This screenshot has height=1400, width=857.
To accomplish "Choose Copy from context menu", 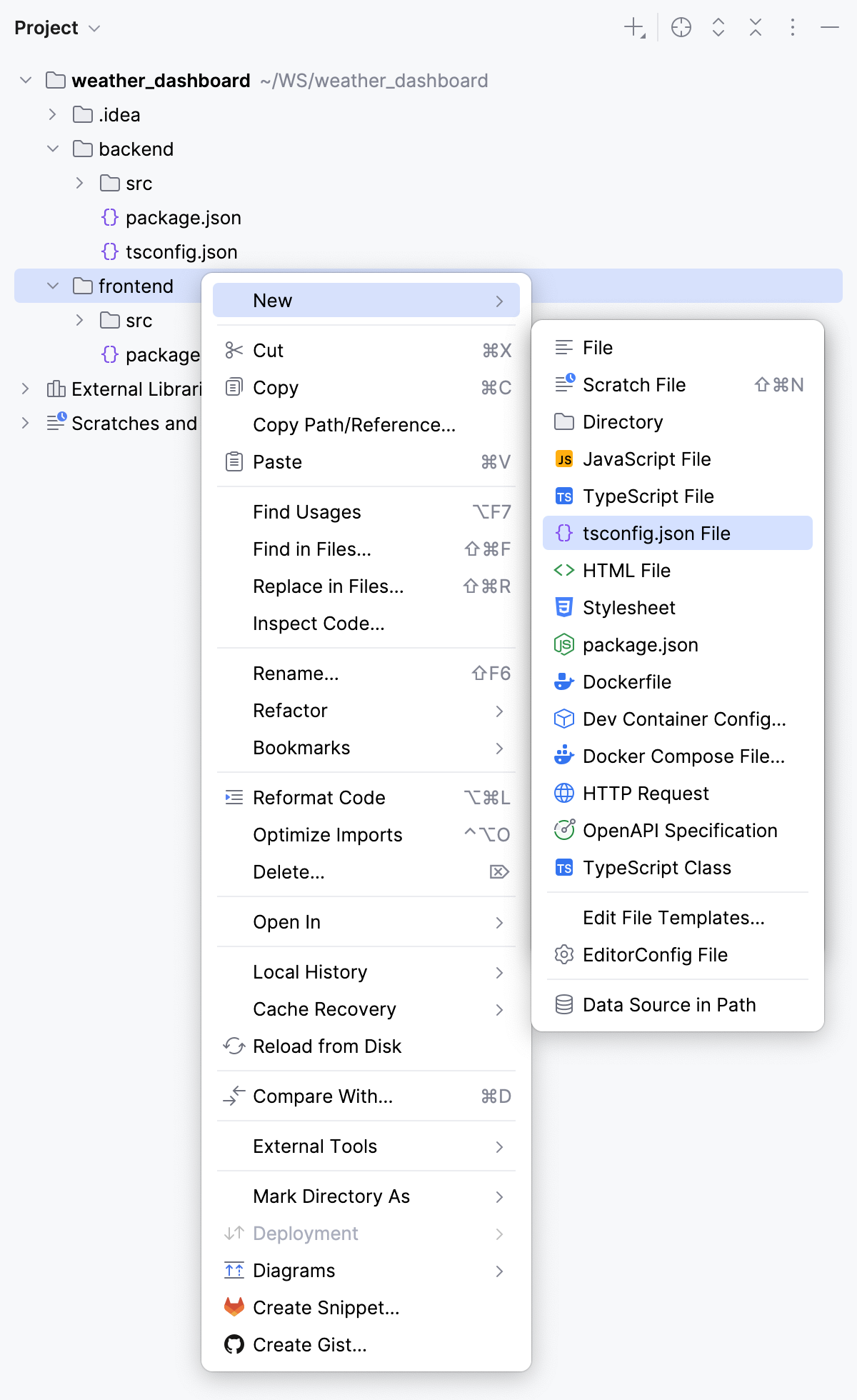I will [366, 387].
